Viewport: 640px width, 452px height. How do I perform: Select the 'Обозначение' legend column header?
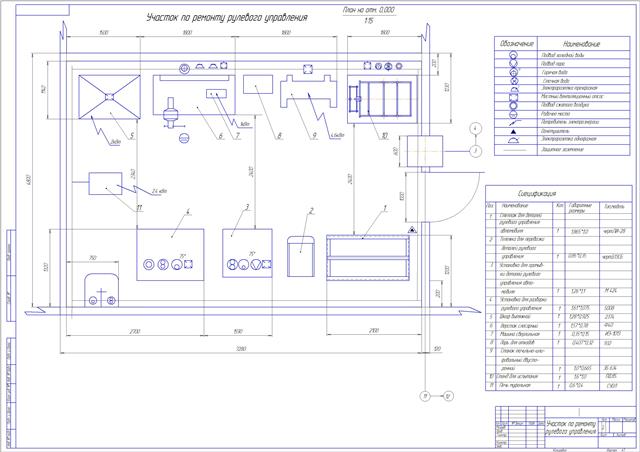[516, 44]
